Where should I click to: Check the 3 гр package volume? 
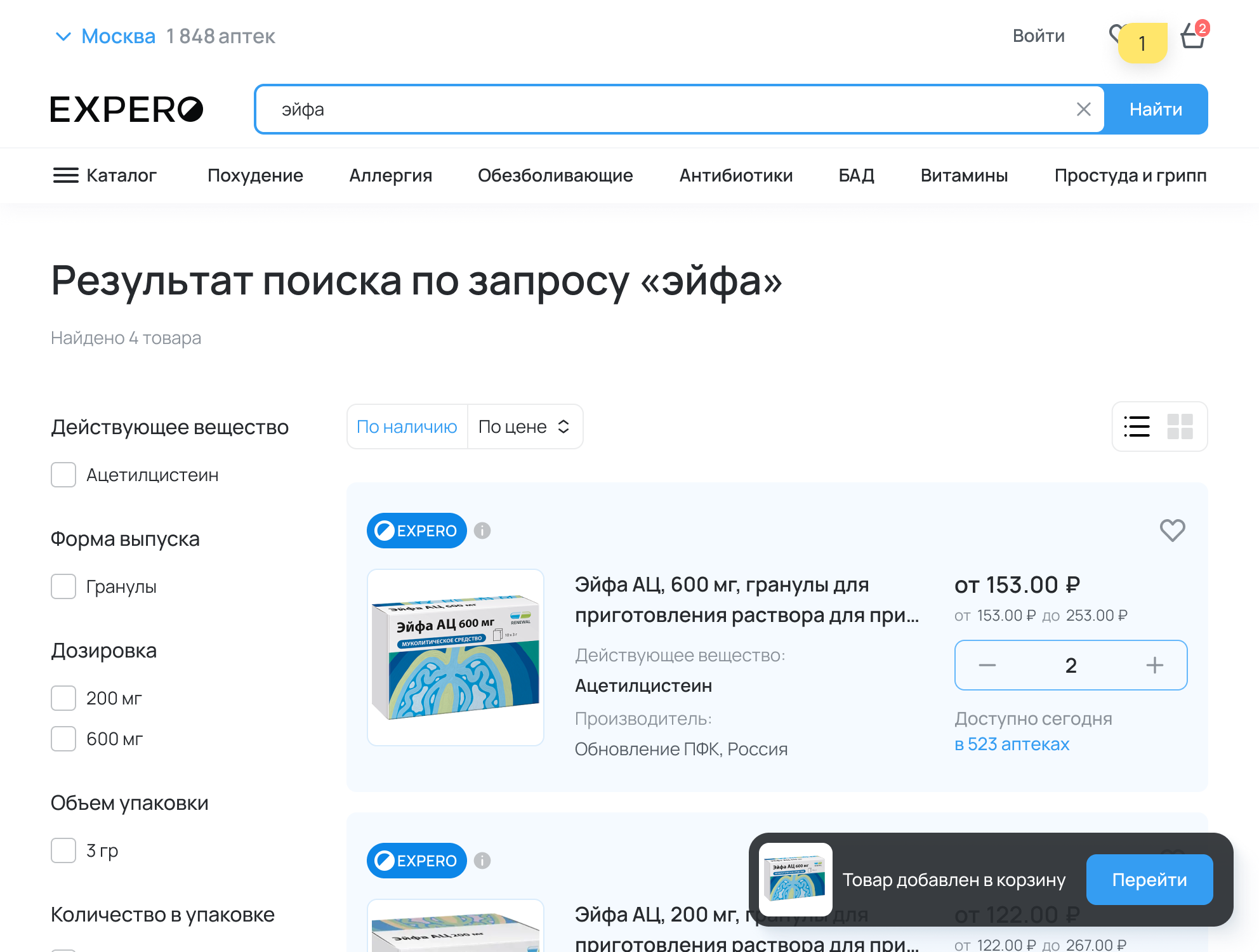click(63, 850)
